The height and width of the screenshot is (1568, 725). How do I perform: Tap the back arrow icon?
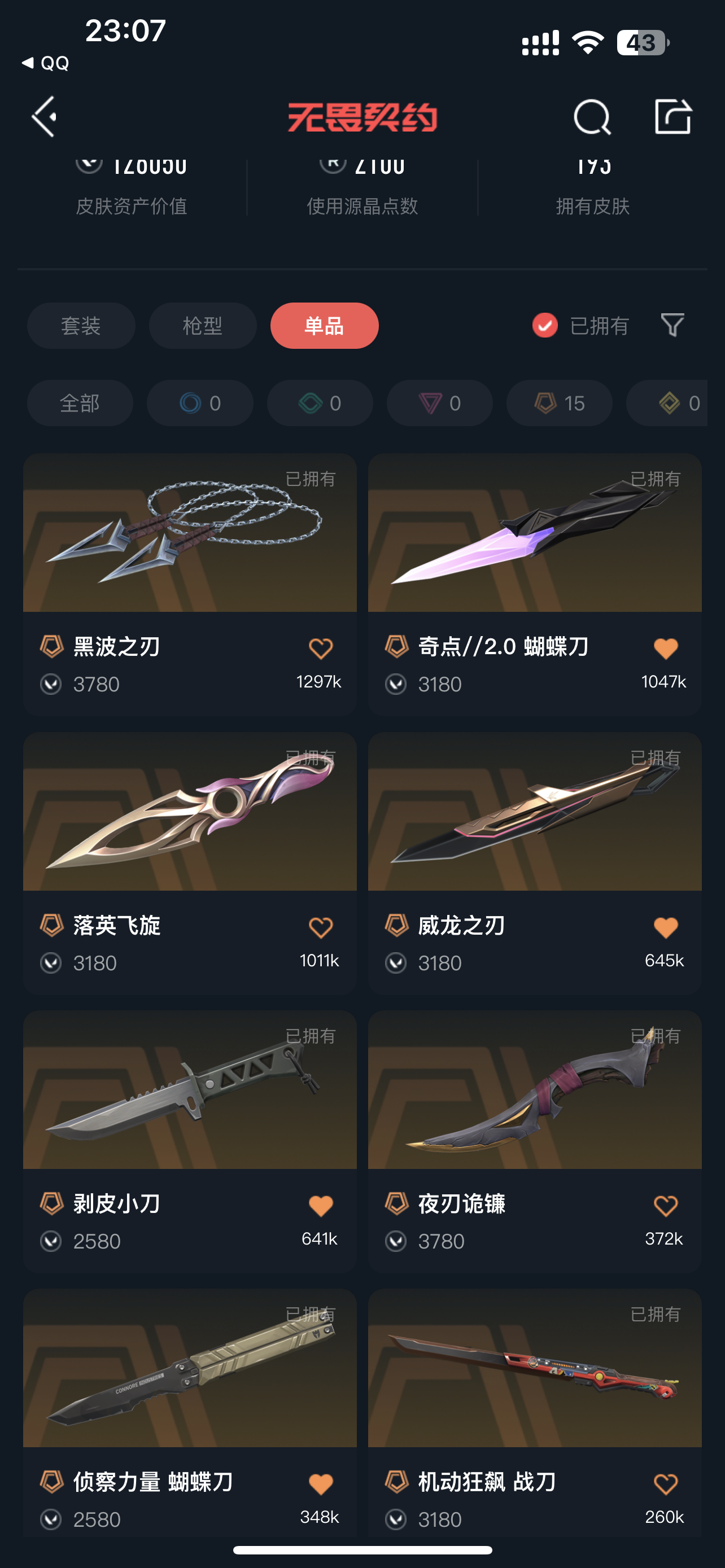click(x=45, y=116)
